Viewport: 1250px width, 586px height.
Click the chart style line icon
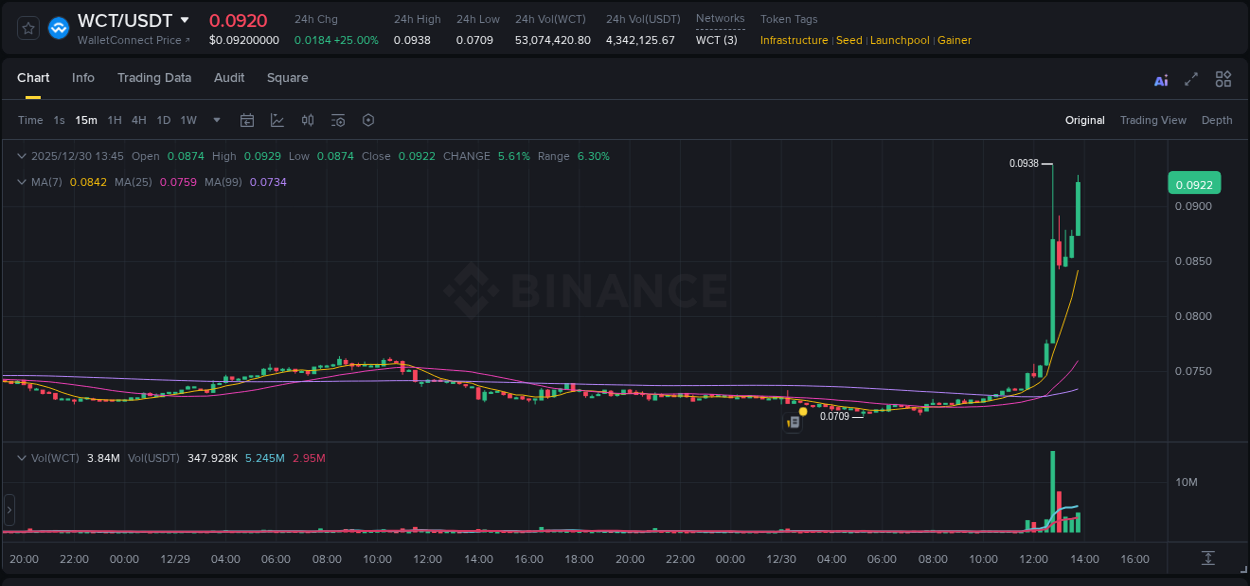(x=277, y=120)
